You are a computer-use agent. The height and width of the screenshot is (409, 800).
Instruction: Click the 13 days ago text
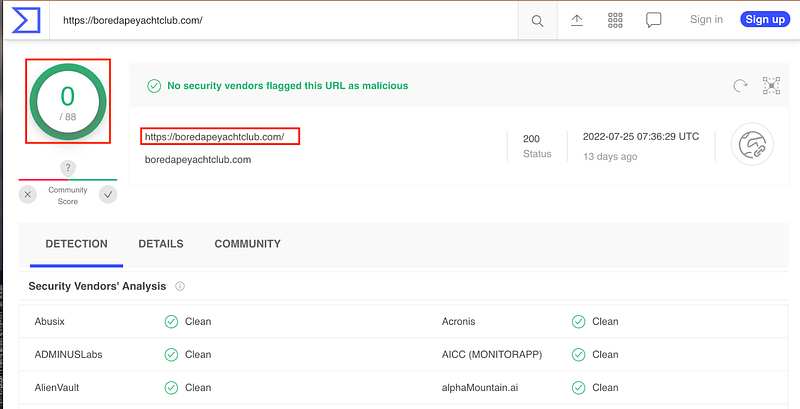tap(610, 157)
